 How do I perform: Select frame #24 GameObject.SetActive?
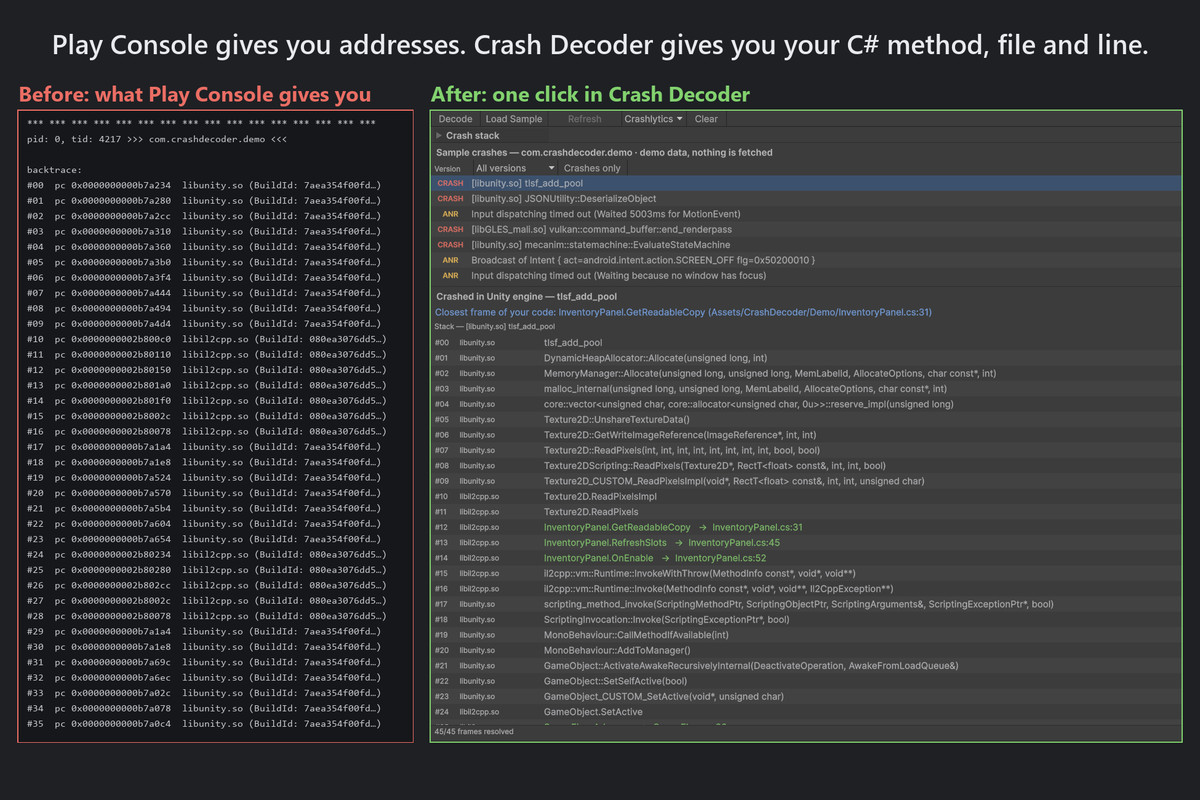[x=807, y=712]
